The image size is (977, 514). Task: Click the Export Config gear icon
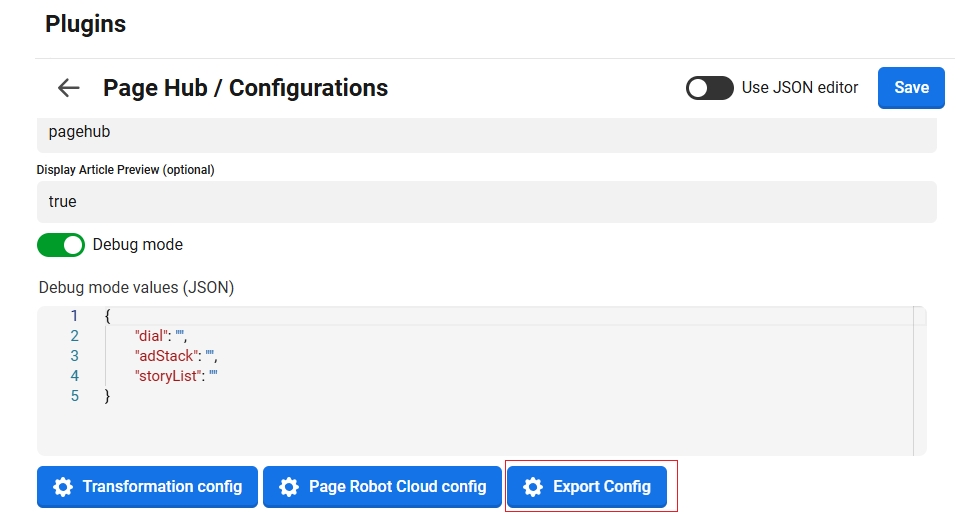533,487
